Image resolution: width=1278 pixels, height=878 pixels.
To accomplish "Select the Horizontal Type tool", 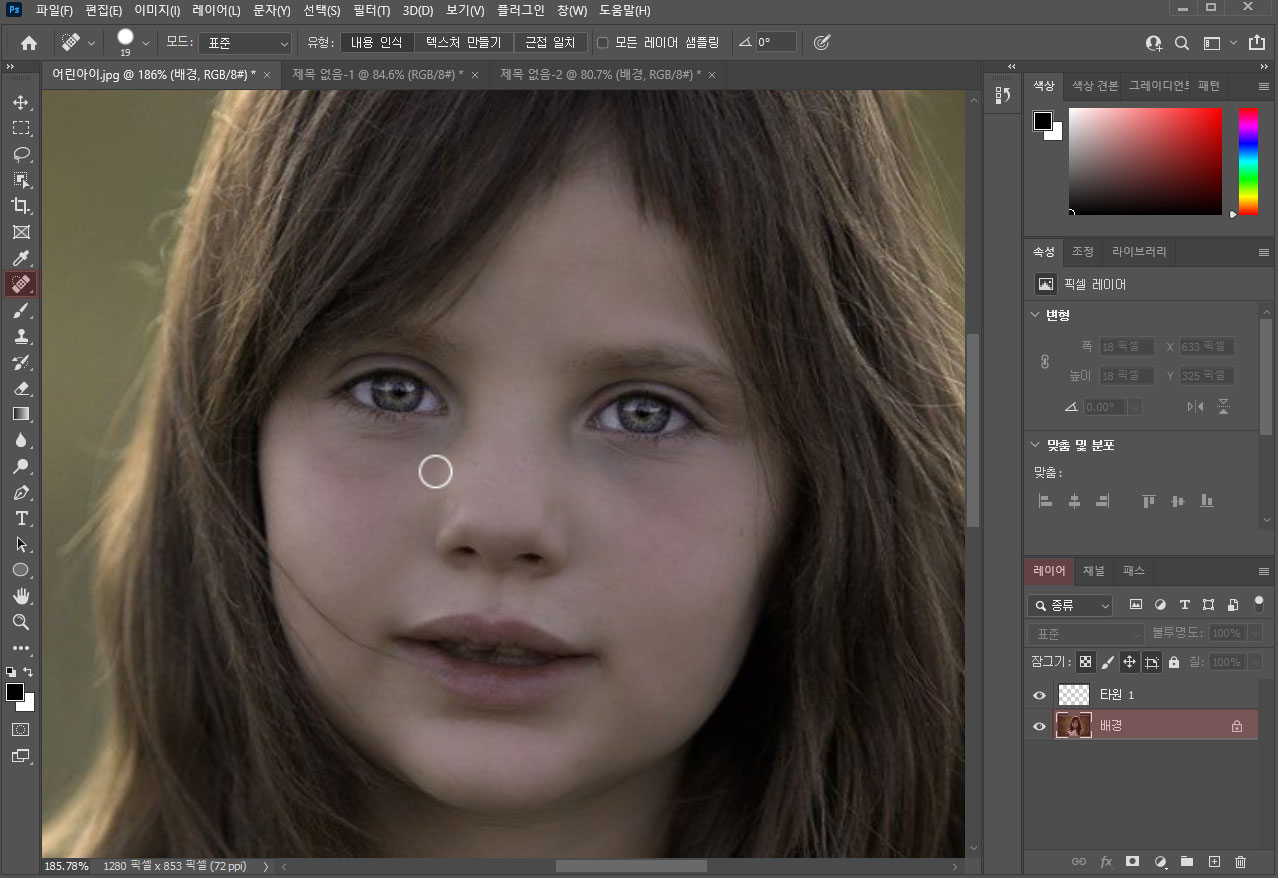I will tap(20, 518).
